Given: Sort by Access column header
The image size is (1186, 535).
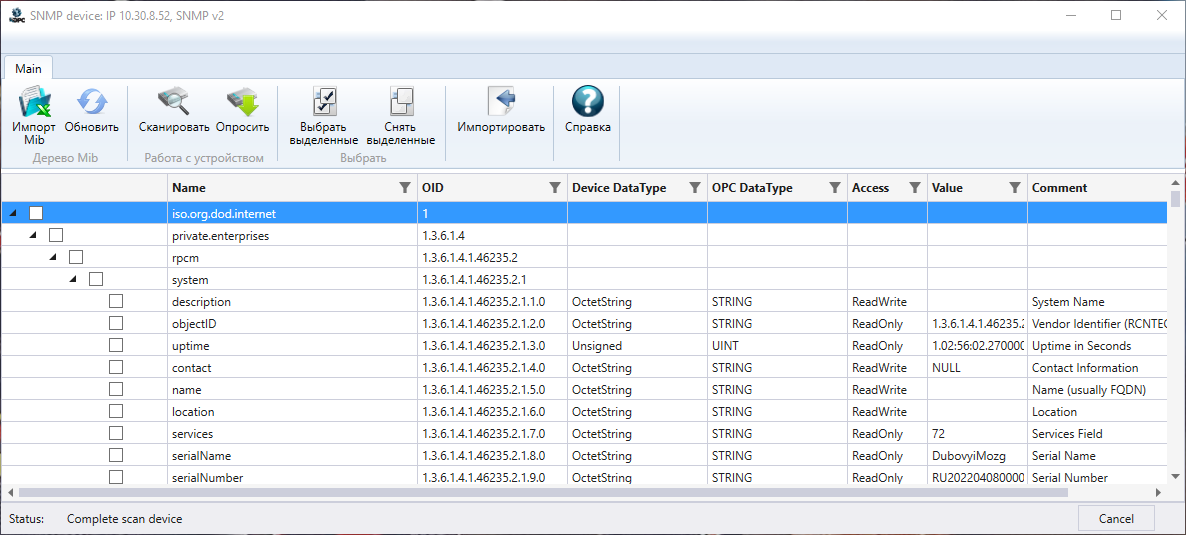Looking at the screenshot, I should tap(870, 188).
